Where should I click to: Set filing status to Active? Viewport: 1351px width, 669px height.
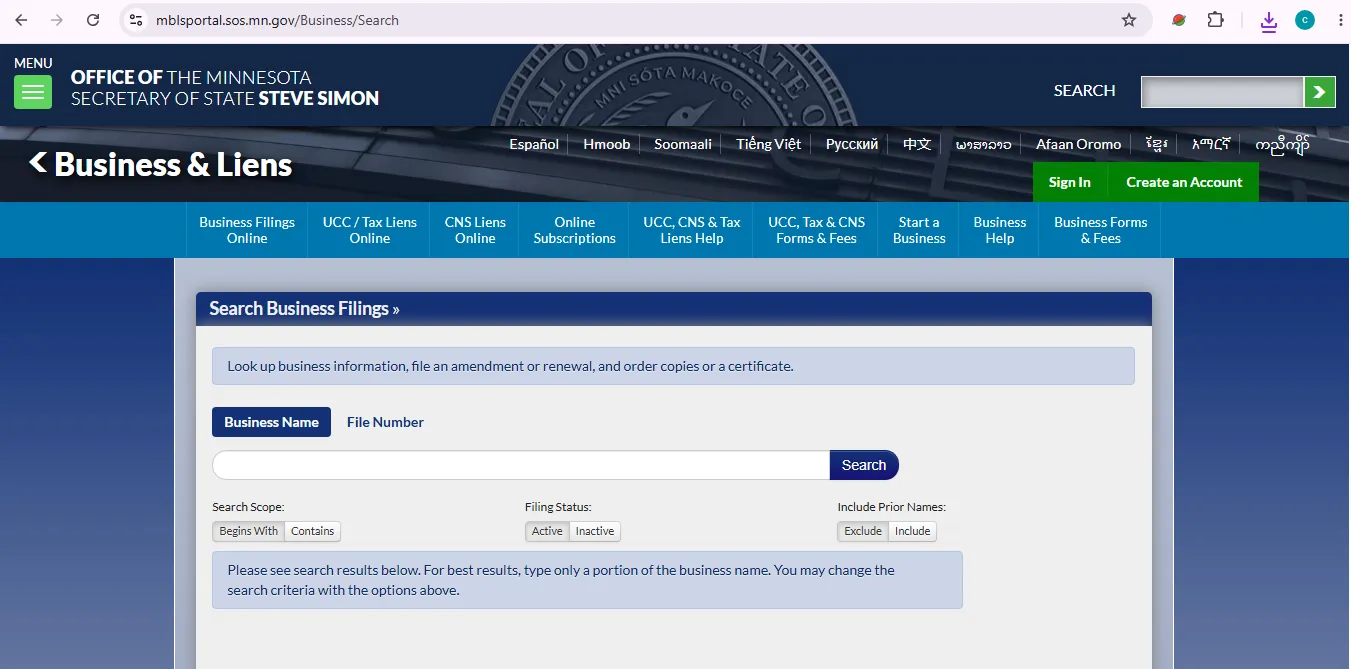pos(547,531)
